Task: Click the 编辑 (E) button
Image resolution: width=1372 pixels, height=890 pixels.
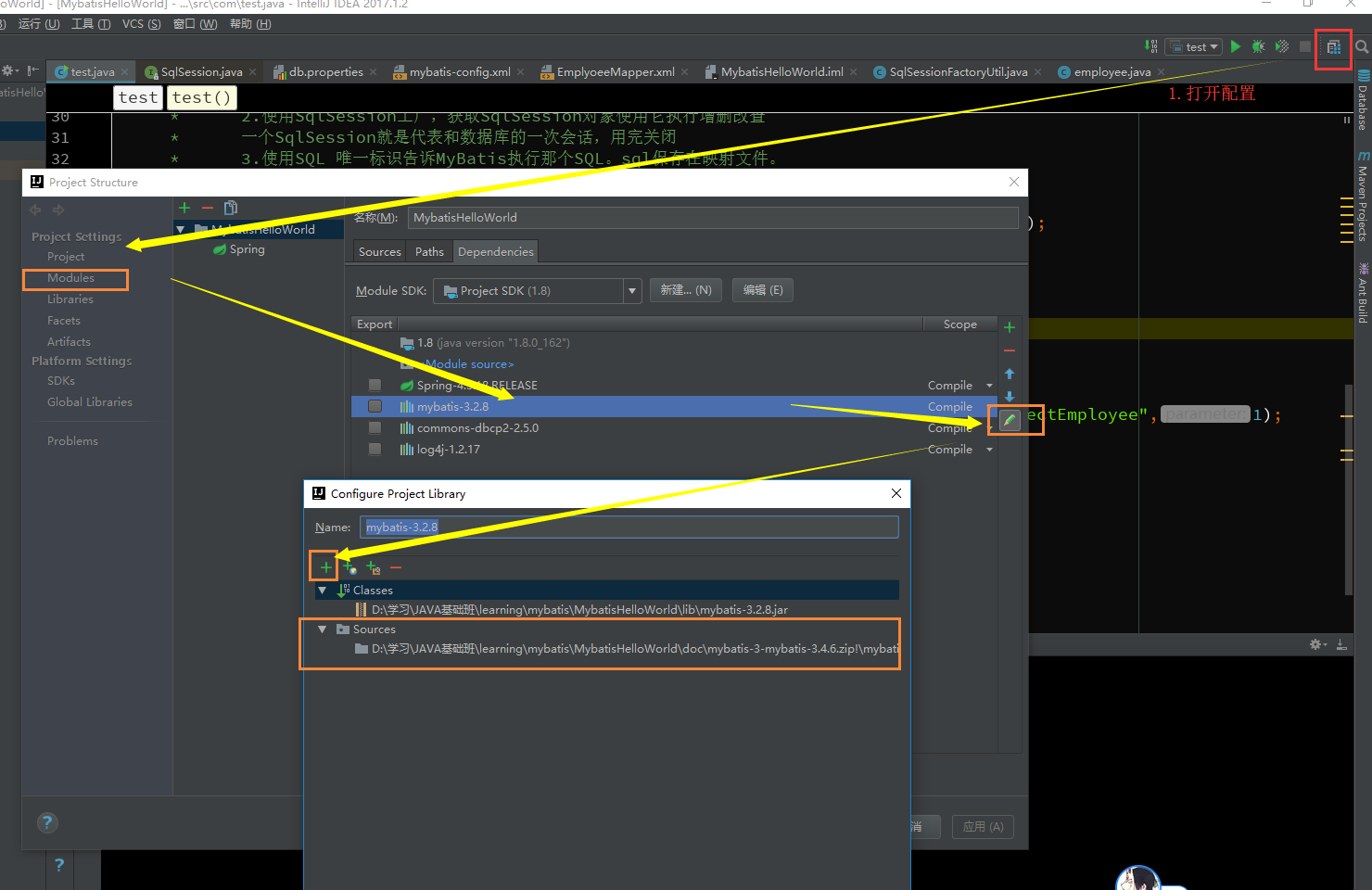Action: pyautogui.click(x=763, y=290)
